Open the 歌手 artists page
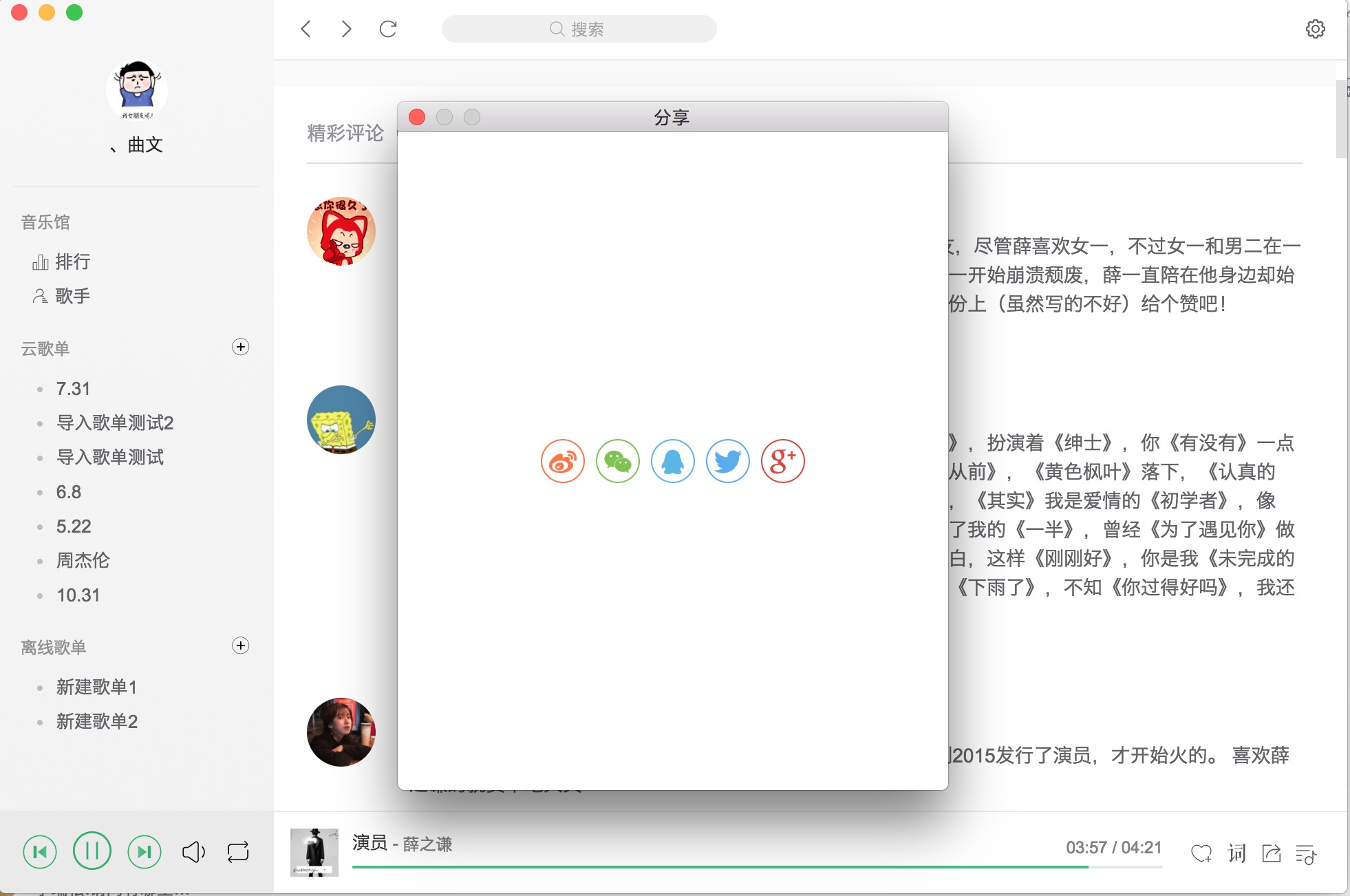 (x=72, y=296)
